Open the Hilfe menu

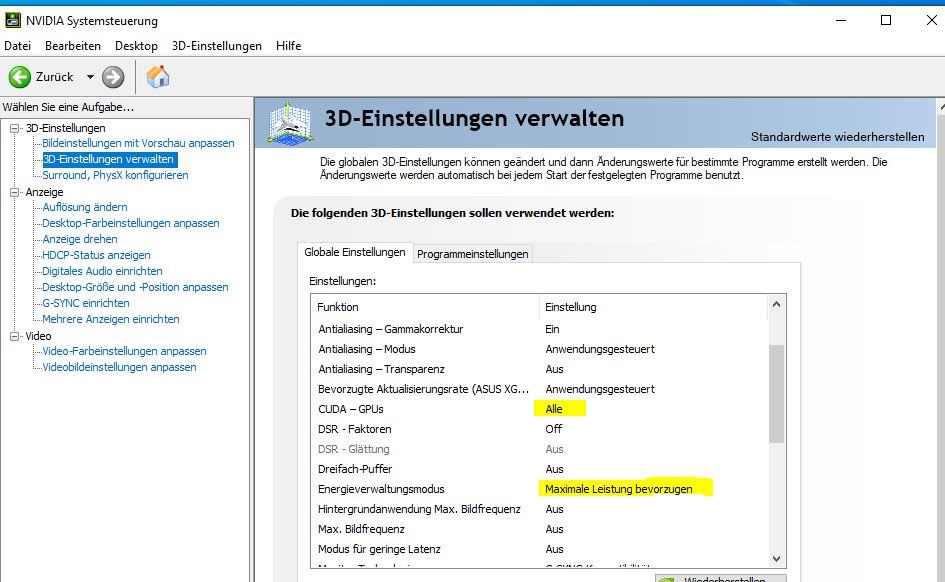coord(289,46)
